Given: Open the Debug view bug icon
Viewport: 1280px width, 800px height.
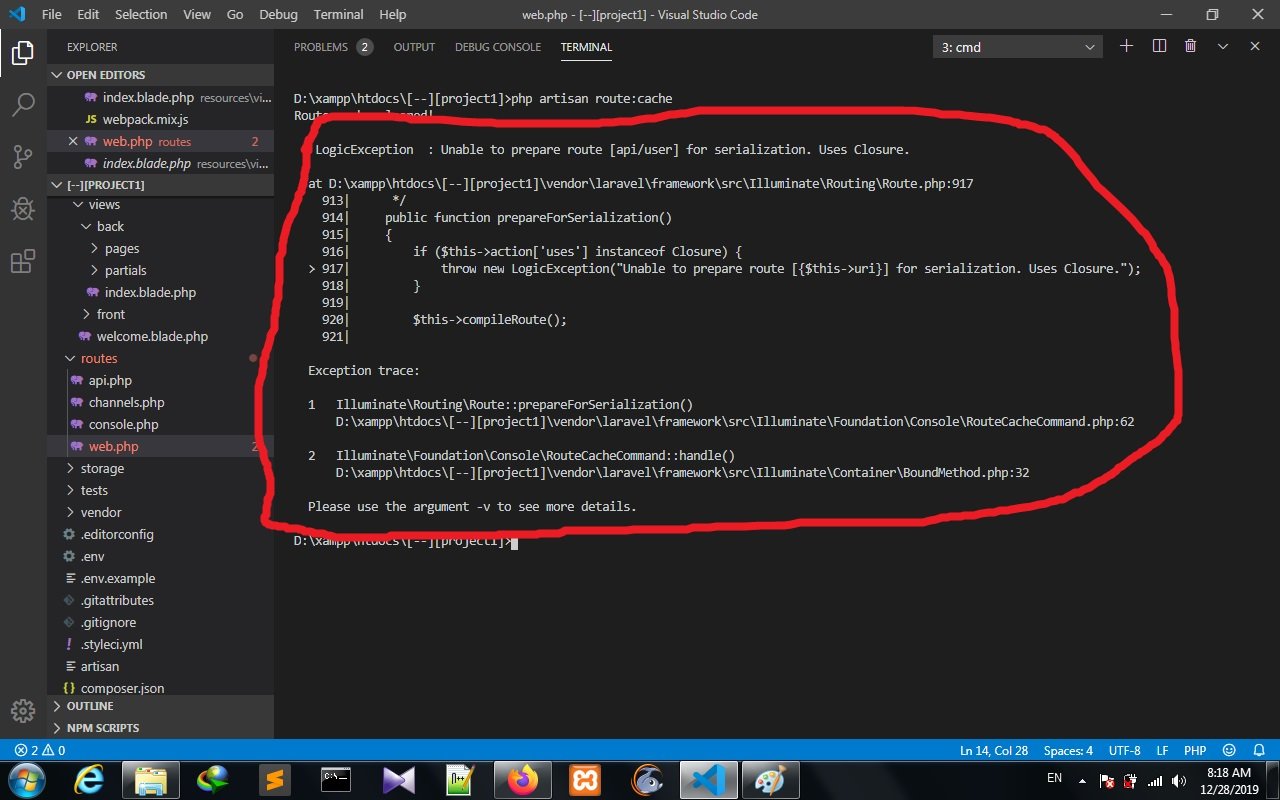Looking at the screenshot, I should (23, 208).
